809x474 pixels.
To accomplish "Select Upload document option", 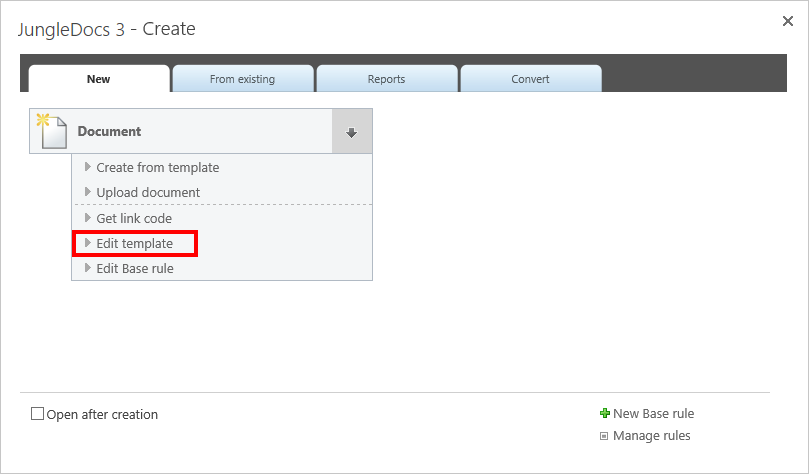I will (x=148, y=192).
